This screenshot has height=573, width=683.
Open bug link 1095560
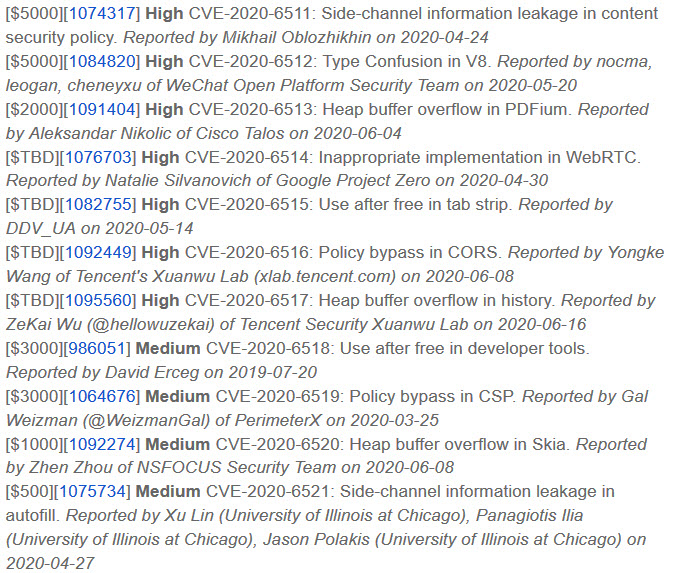pyautogui.click(x=98, y=300)
